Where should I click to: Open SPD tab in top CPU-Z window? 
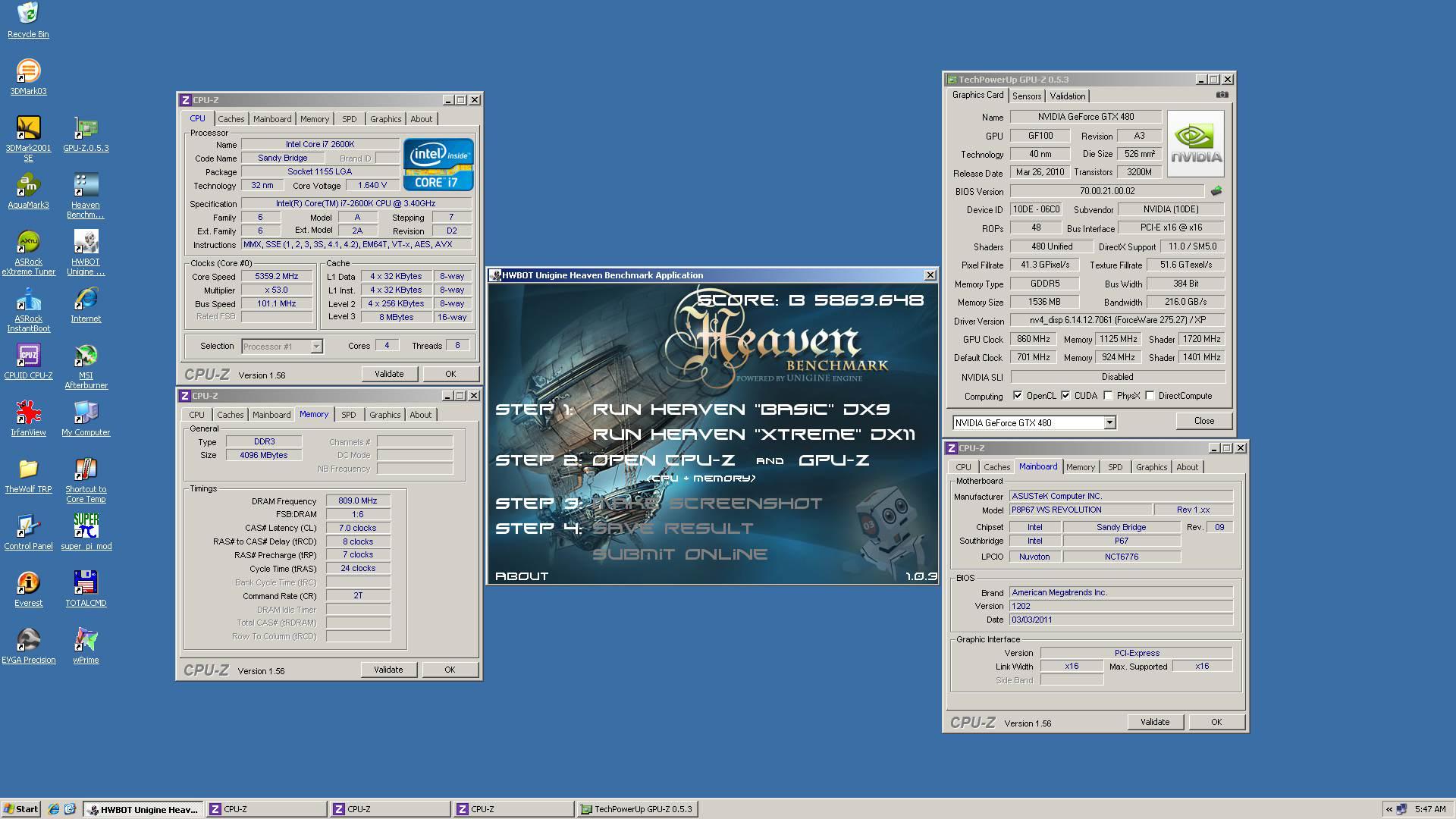point(349,119)
